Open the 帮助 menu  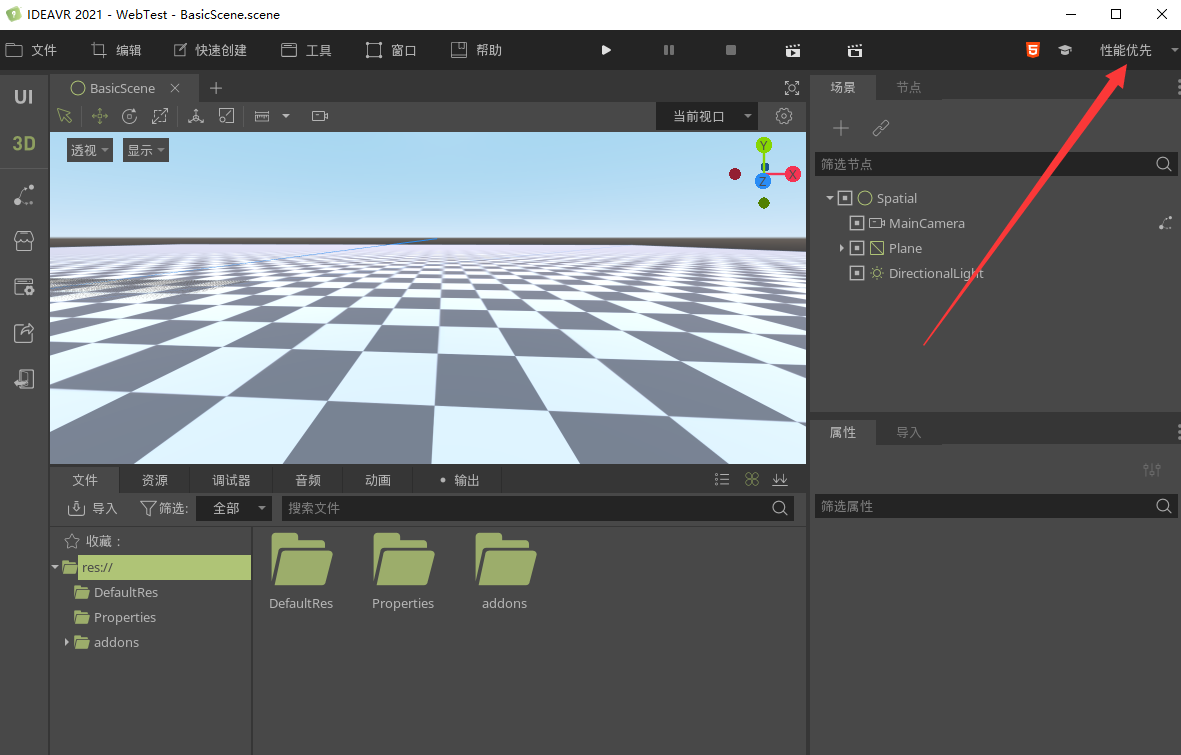(x=476, y=50)
